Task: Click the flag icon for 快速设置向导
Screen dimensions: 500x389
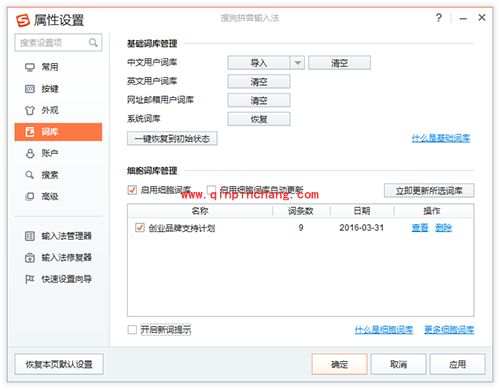Action: click(30, 279)
